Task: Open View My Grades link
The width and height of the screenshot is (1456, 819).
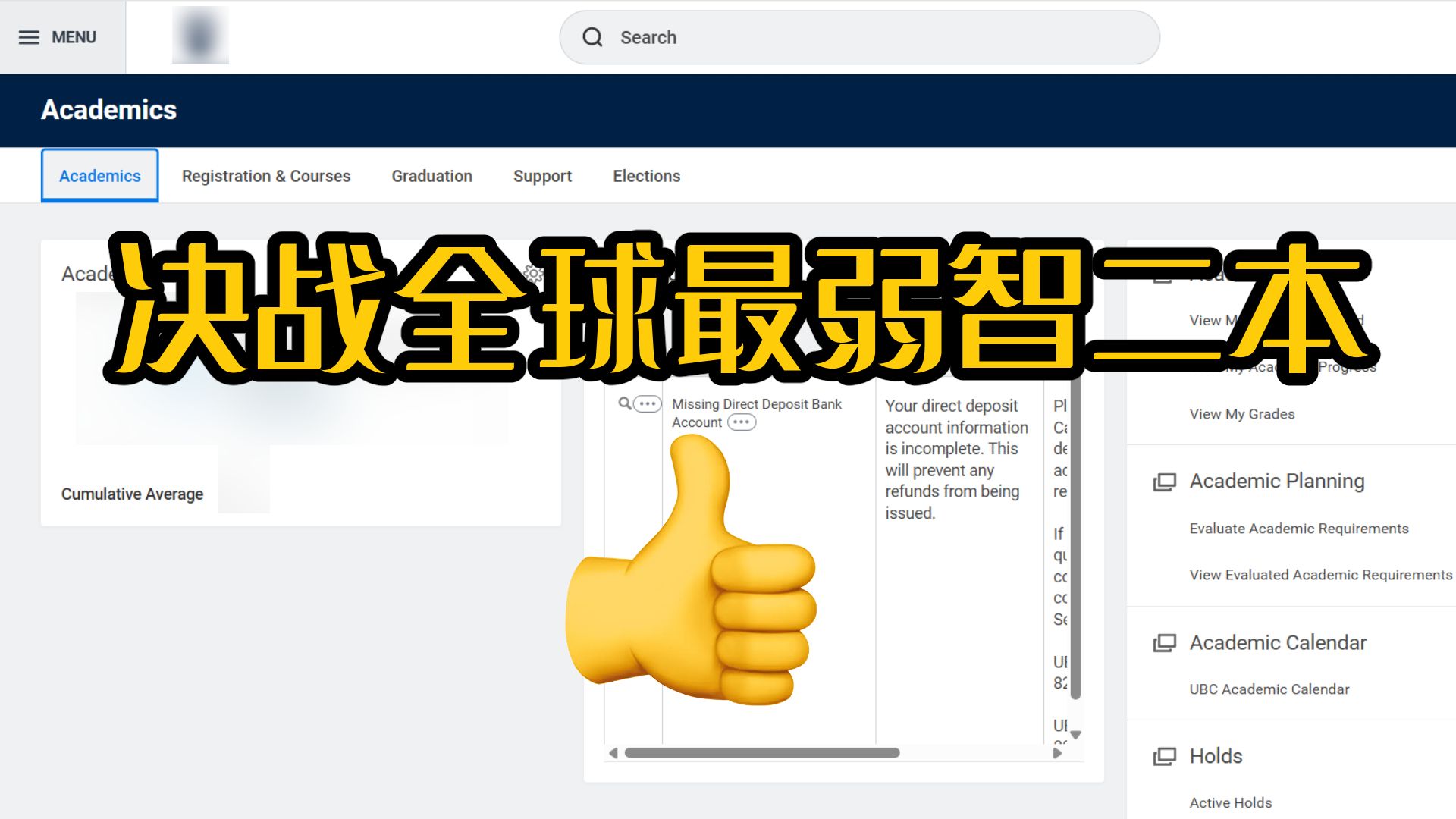Action: [1241, 414]
